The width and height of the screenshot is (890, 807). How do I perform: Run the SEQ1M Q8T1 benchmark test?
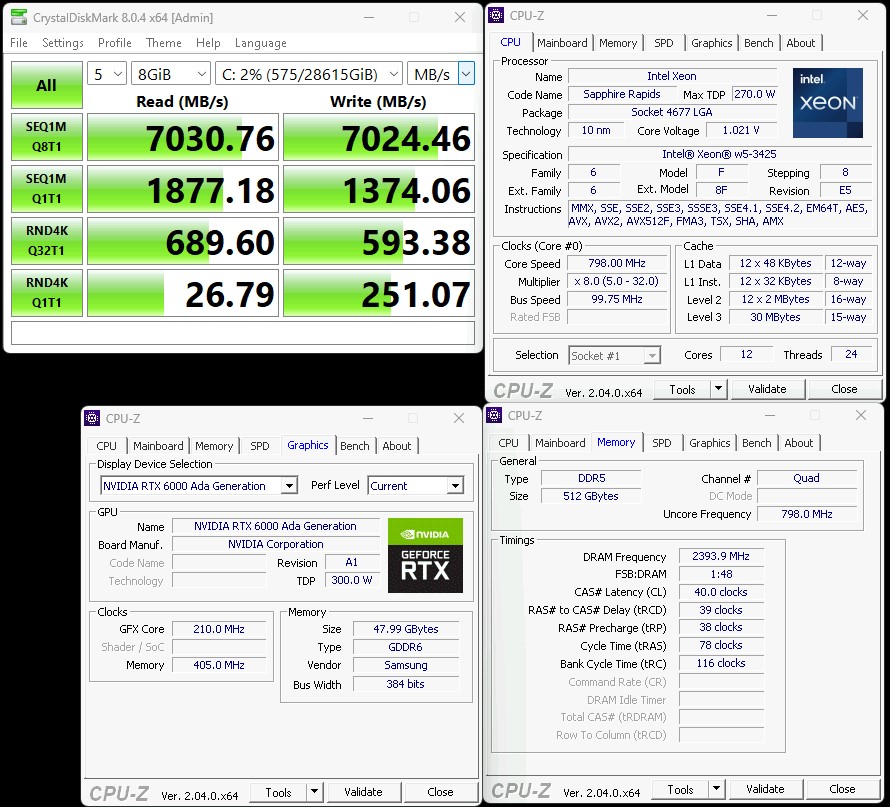tap(46, 138)
